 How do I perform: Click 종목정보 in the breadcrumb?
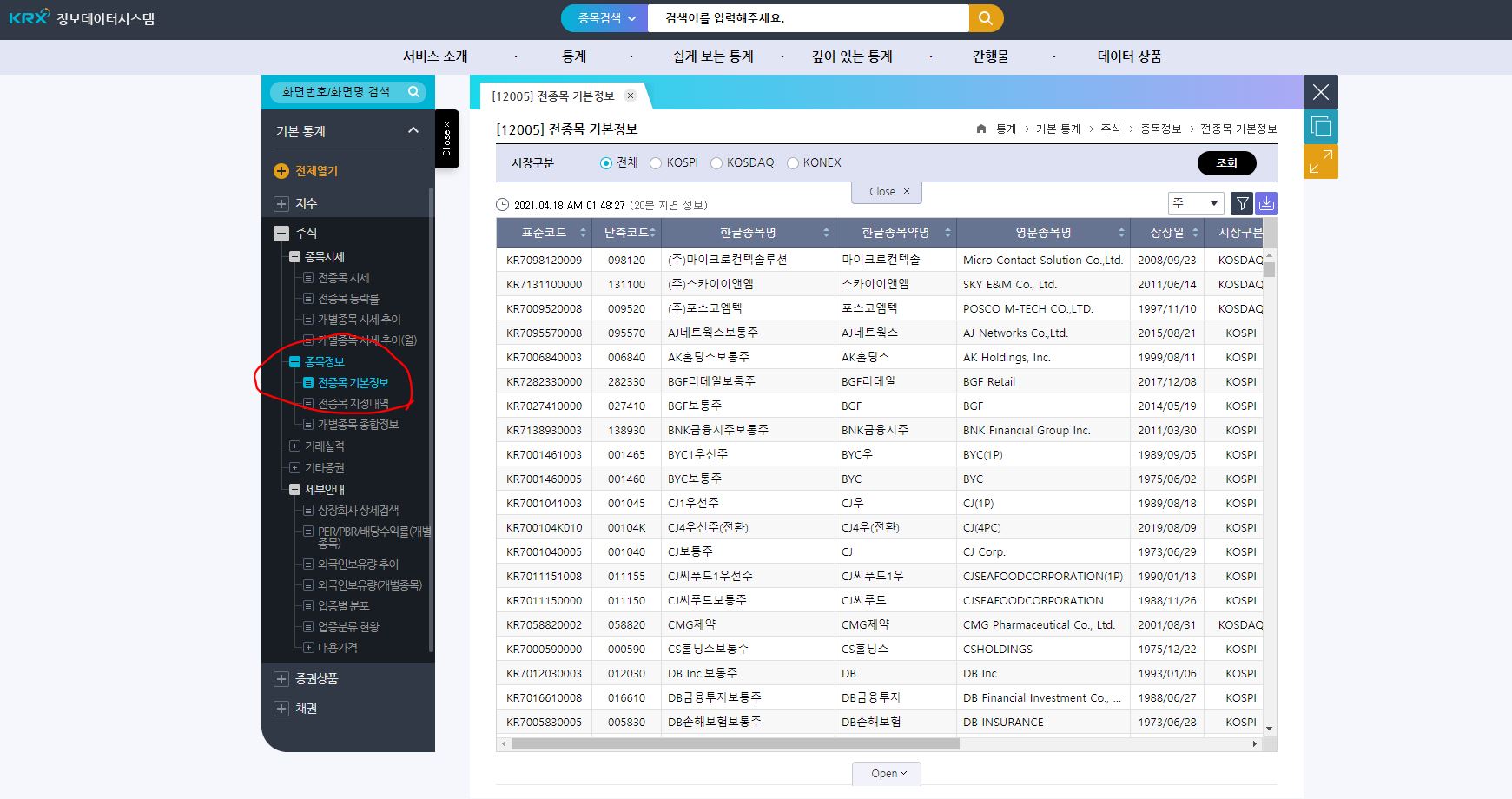[1160, 129]
